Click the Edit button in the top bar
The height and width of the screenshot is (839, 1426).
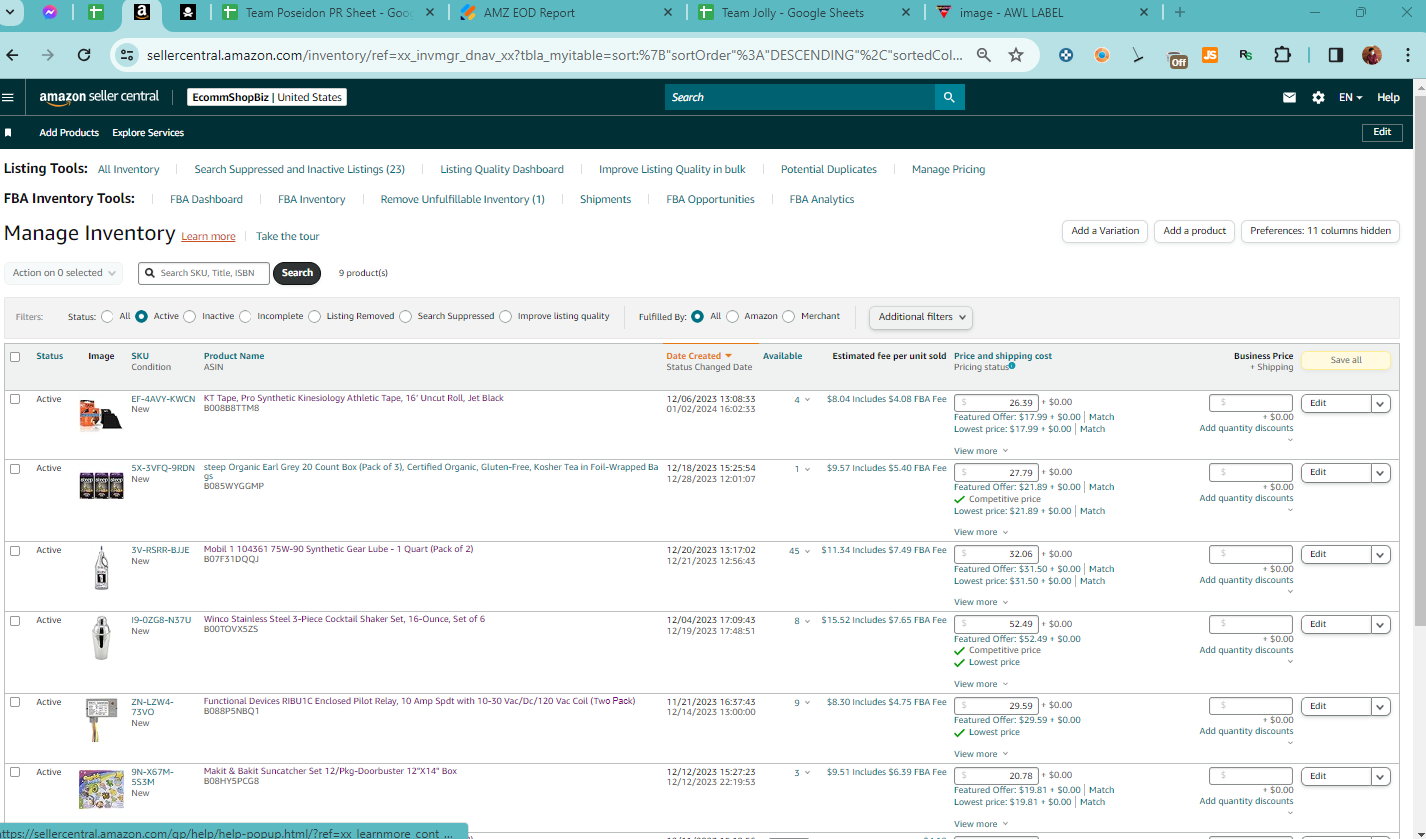1382,132
